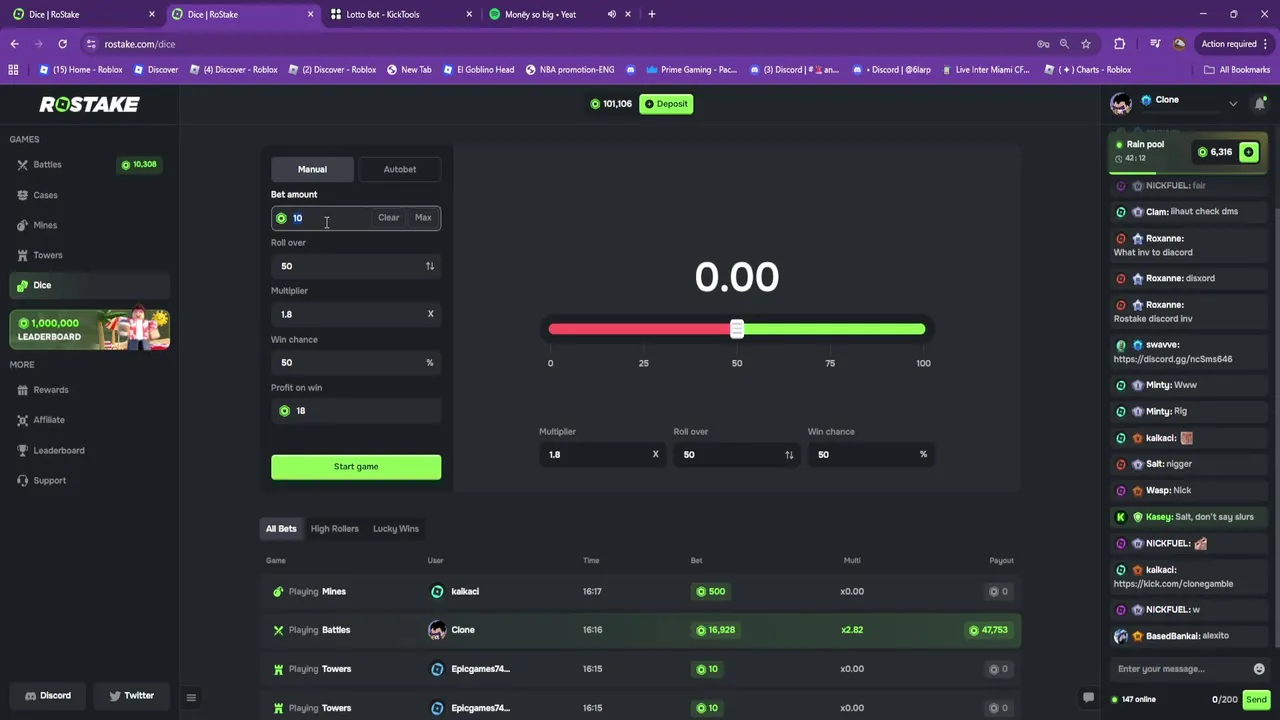
Task: Open browser extensions puzzle icon
Action: point(1119,44)
